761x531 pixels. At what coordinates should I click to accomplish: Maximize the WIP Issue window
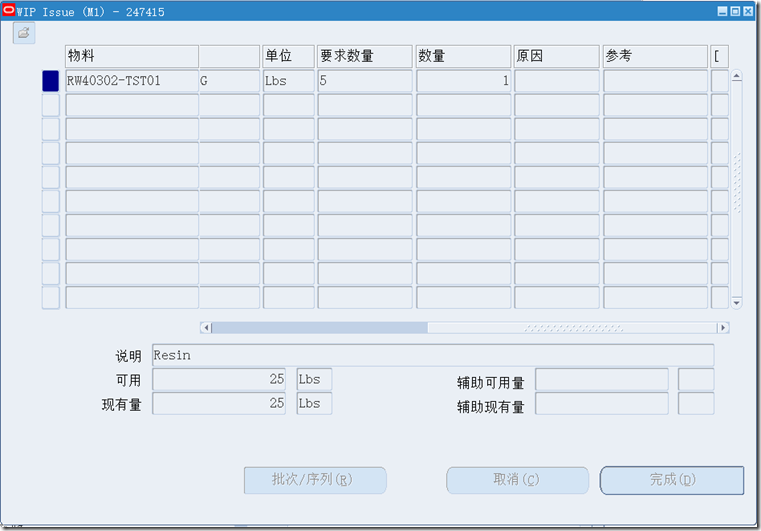(x=735, y=11)
